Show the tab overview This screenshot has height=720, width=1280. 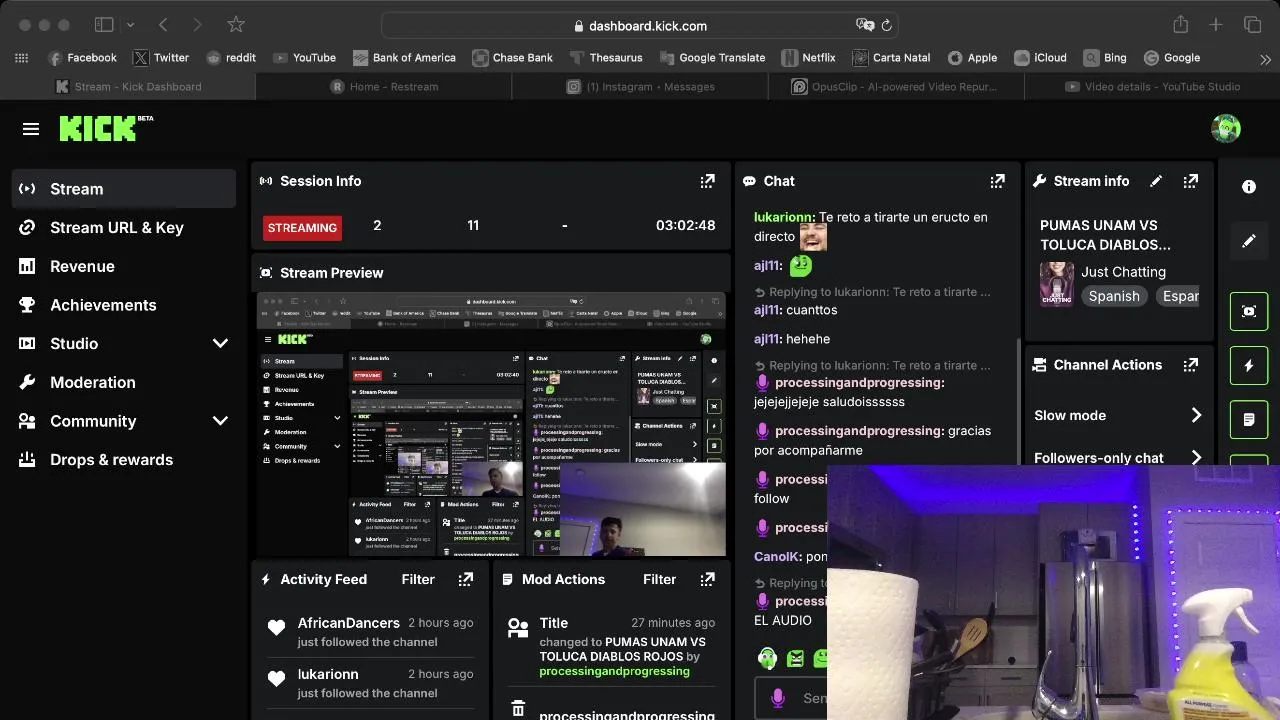pos(1252,25)
